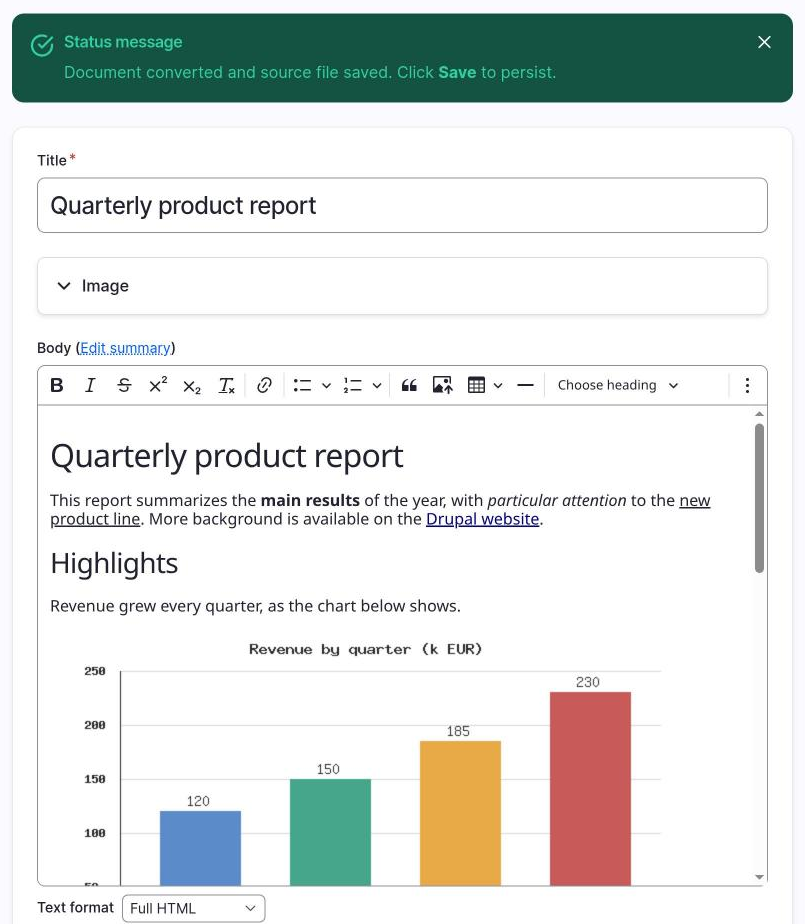Open the image upload tool

coord(443,385)
